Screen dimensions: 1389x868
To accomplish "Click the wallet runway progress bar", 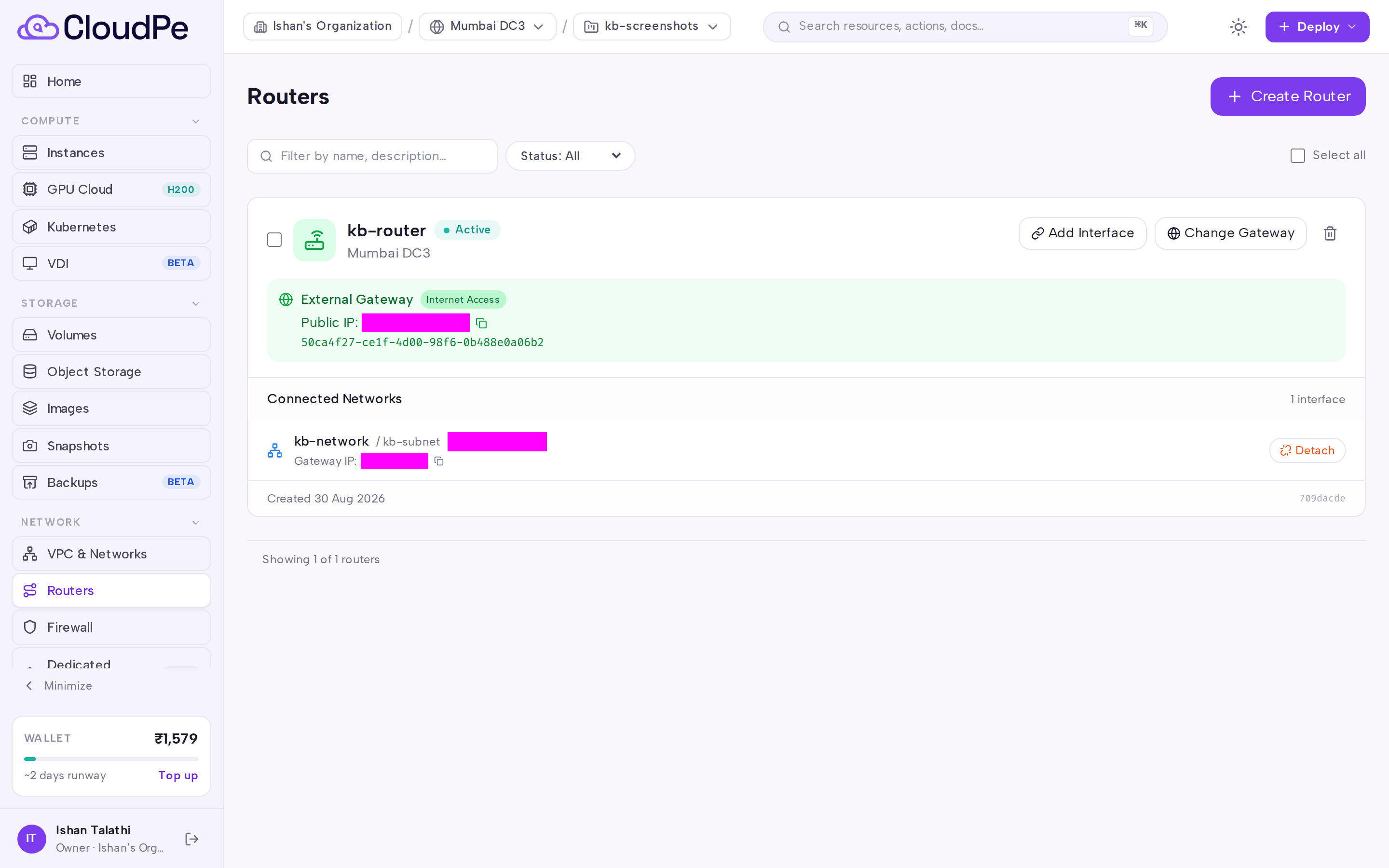I will 111,759.
